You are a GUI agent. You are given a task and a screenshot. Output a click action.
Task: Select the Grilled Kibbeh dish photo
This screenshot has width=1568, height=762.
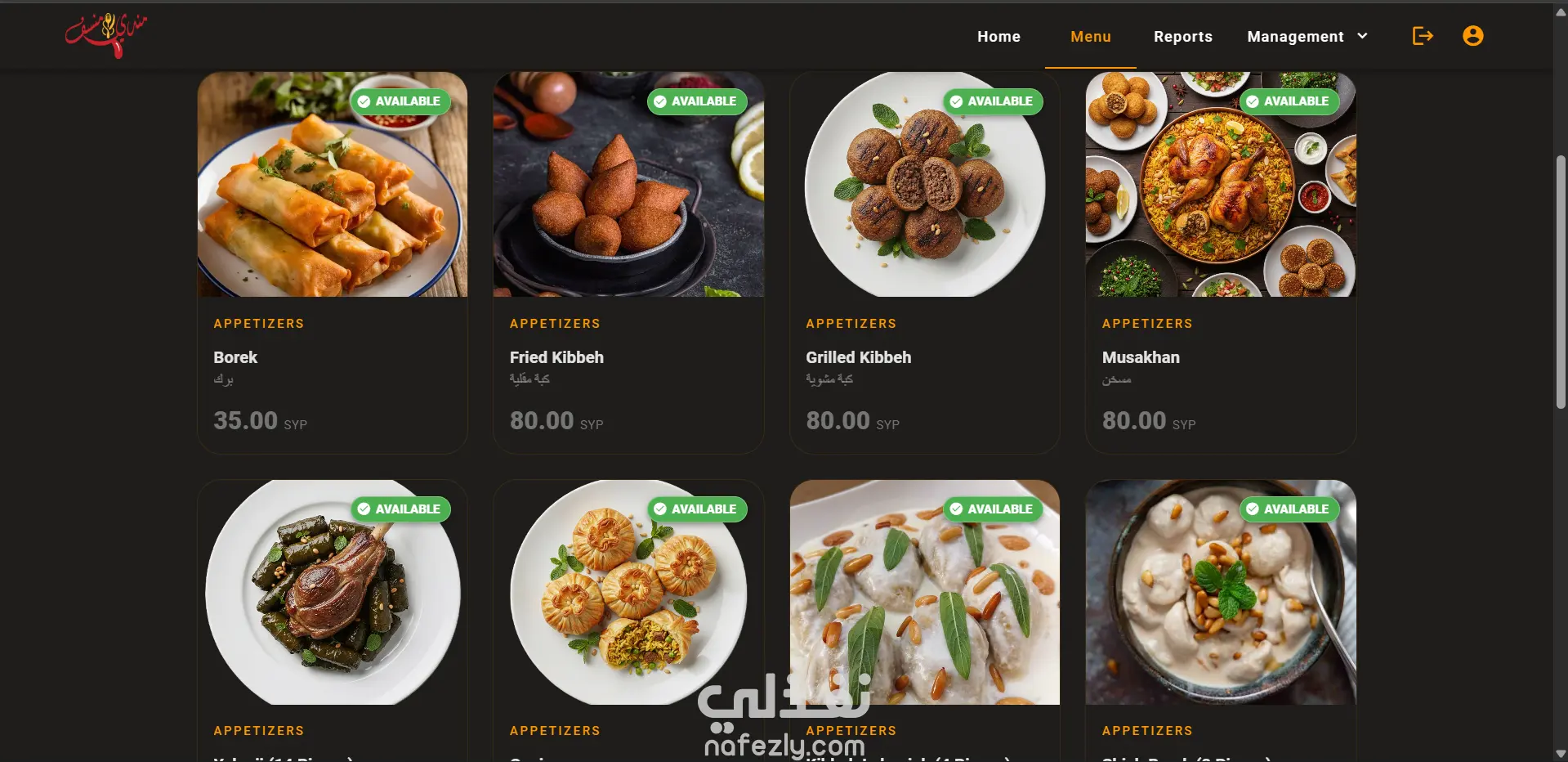[924, 184]
